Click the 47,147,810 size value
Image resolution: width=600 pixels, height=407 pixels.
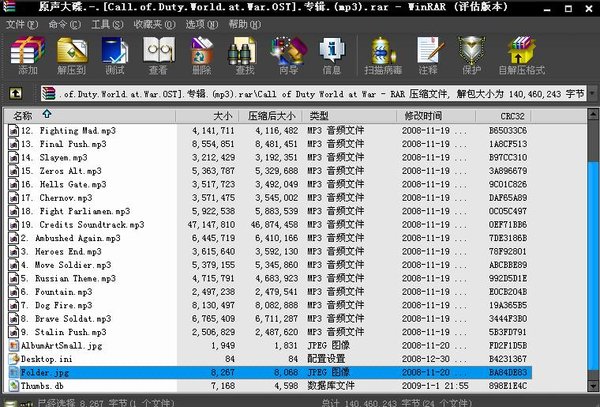(x=211, y=225)
